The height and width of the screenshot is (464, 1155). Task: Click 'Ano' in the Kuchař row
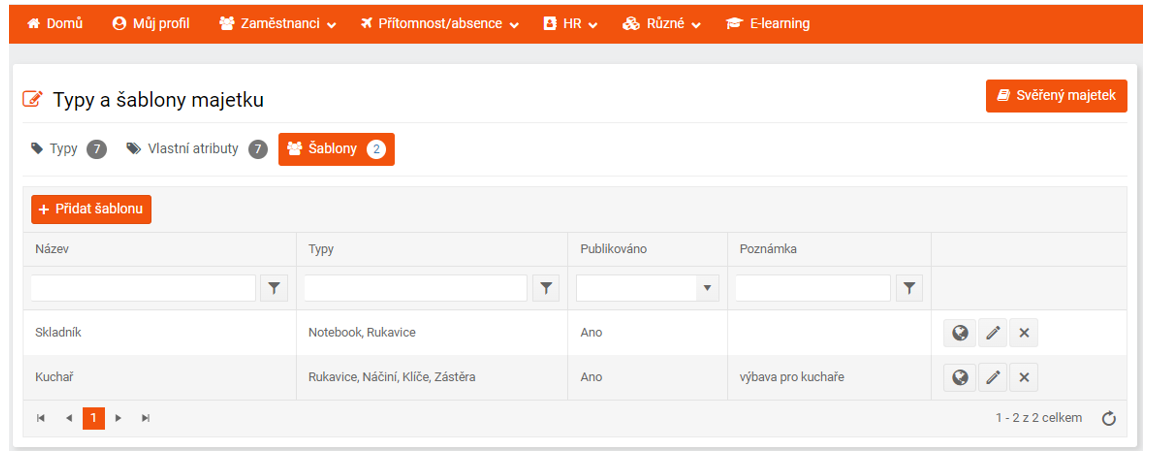[x=591, y=378]
